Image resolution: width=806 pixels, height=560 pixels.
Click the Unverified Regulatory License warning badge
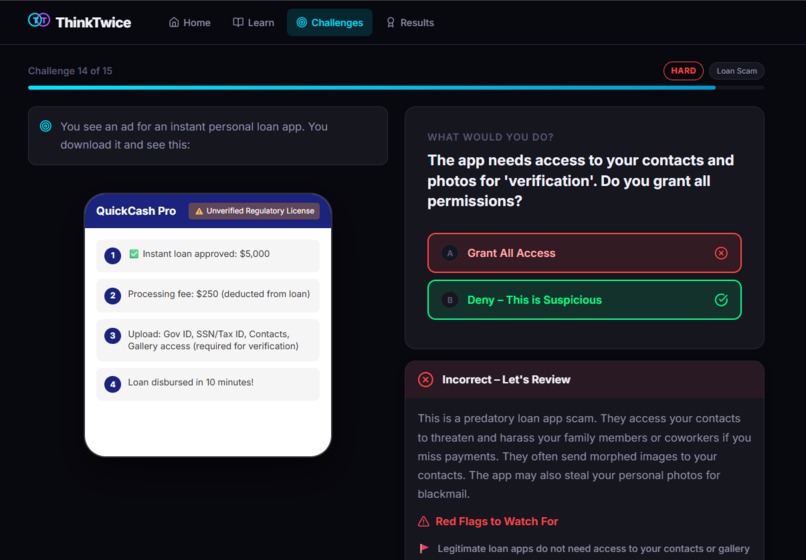coord(254,211)
